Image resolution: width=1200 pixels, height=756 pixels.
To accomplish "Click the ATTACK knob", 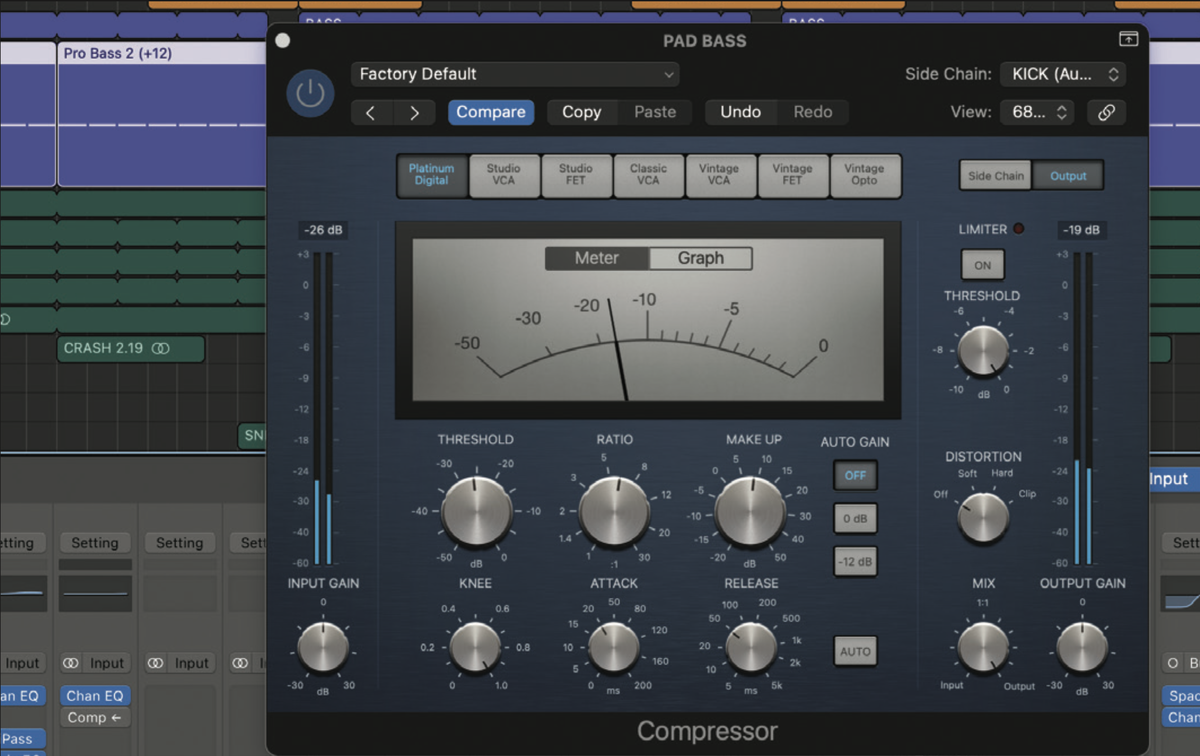I will point(614,647).
